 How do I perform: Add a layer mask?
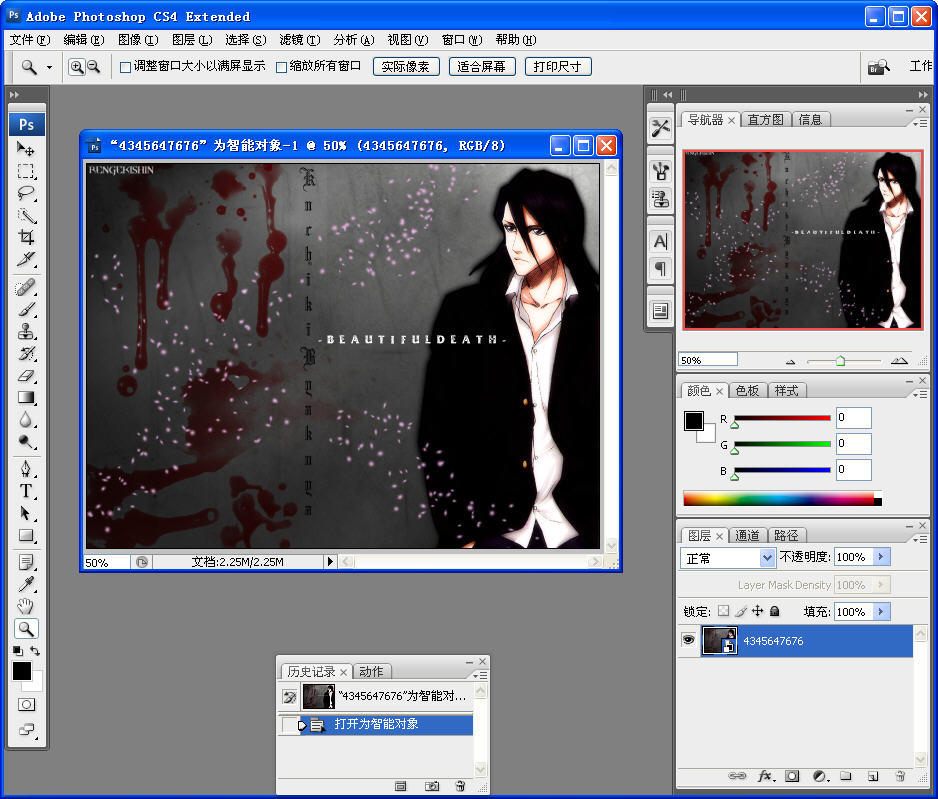[792, 776]
